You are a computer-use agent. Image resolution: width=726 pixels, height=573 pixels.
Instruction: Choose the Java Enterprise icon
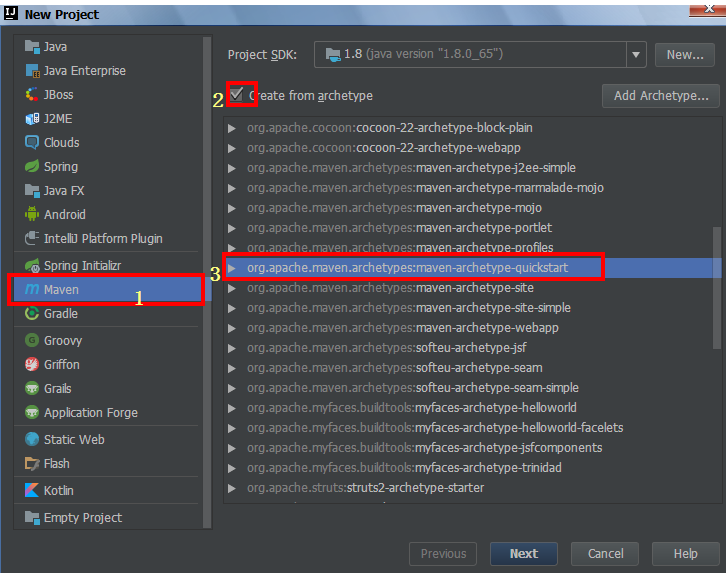pos(32,71)
